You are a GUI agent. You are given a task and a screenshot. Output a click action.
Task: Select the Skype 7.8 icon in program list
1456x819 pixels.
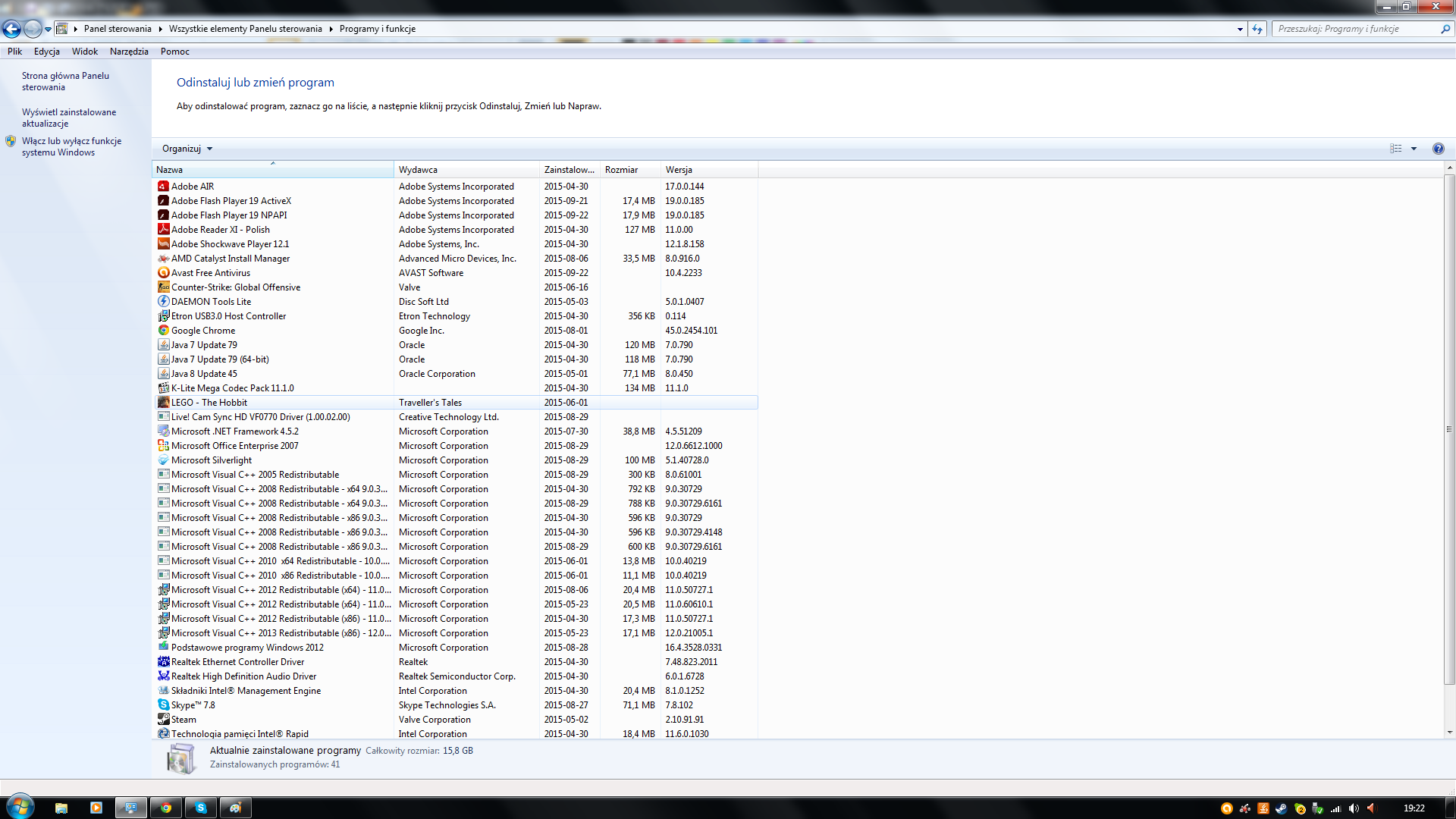tap(163, 705)
